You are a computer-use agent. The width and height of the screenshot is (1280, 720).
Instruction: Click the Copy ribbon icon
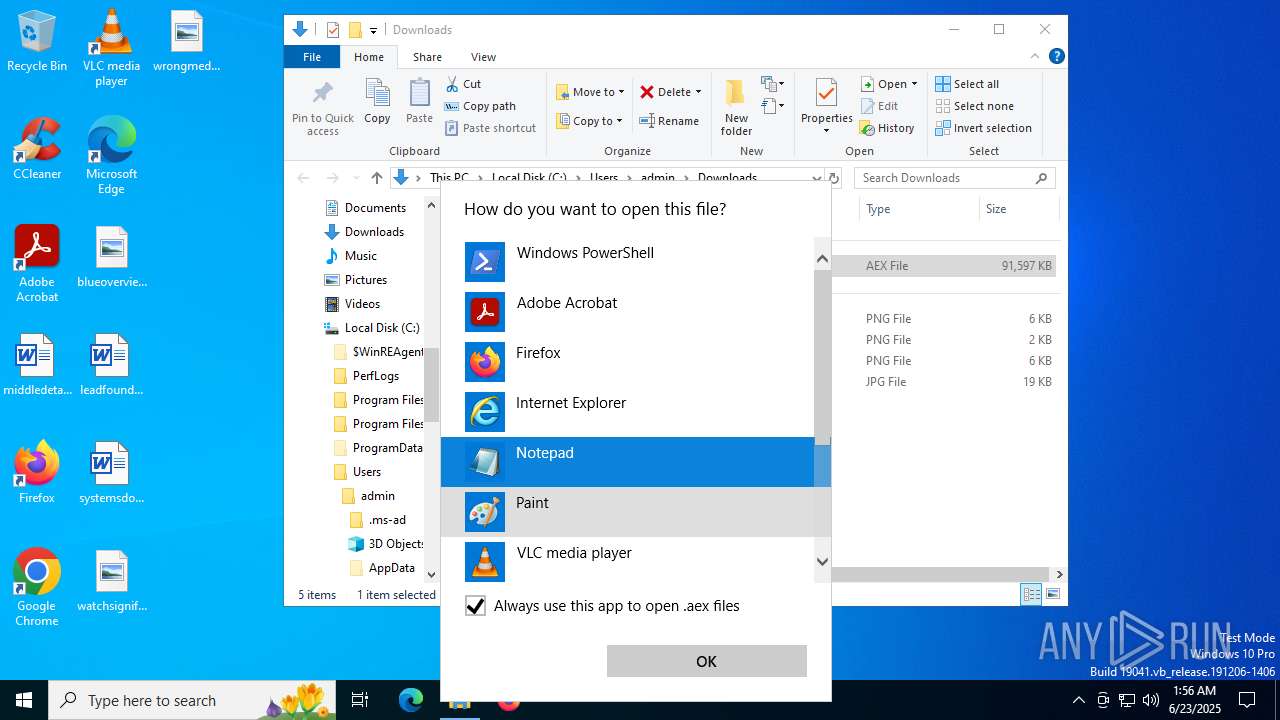coord(377,102)
